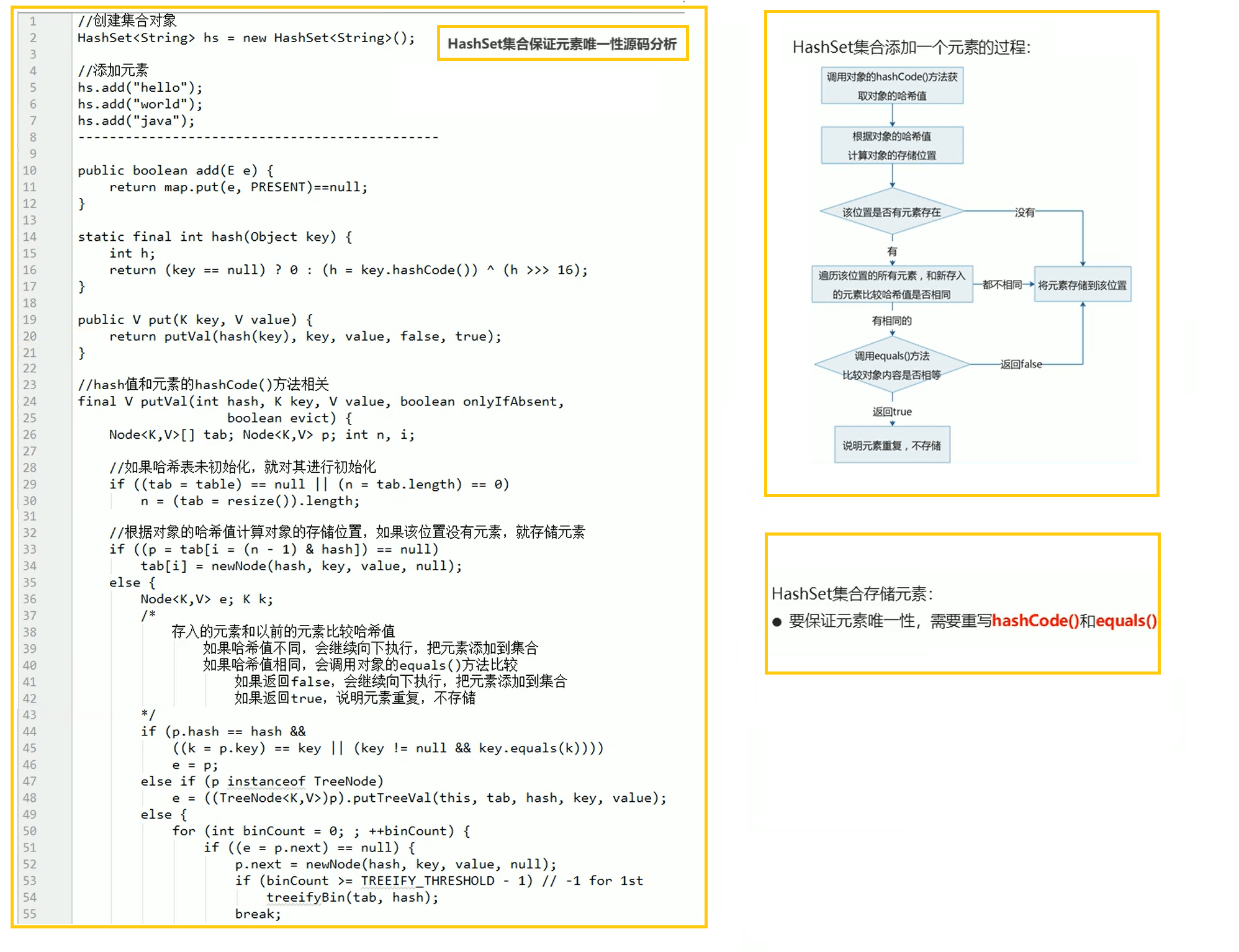Click heading 'HashSet集合存储元素:'
Image resolution: width=1239 pixels, height=952 pixels.
[852, 595]
